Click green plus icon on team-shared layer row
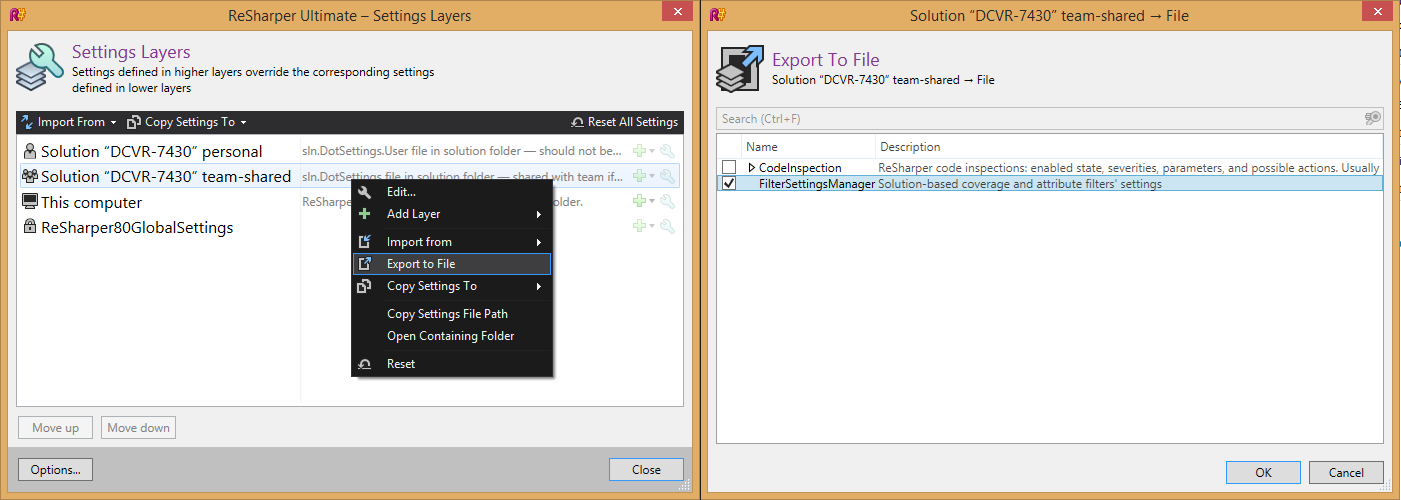The width and height of the screenshot is (1401, 500). click(639, 176)
